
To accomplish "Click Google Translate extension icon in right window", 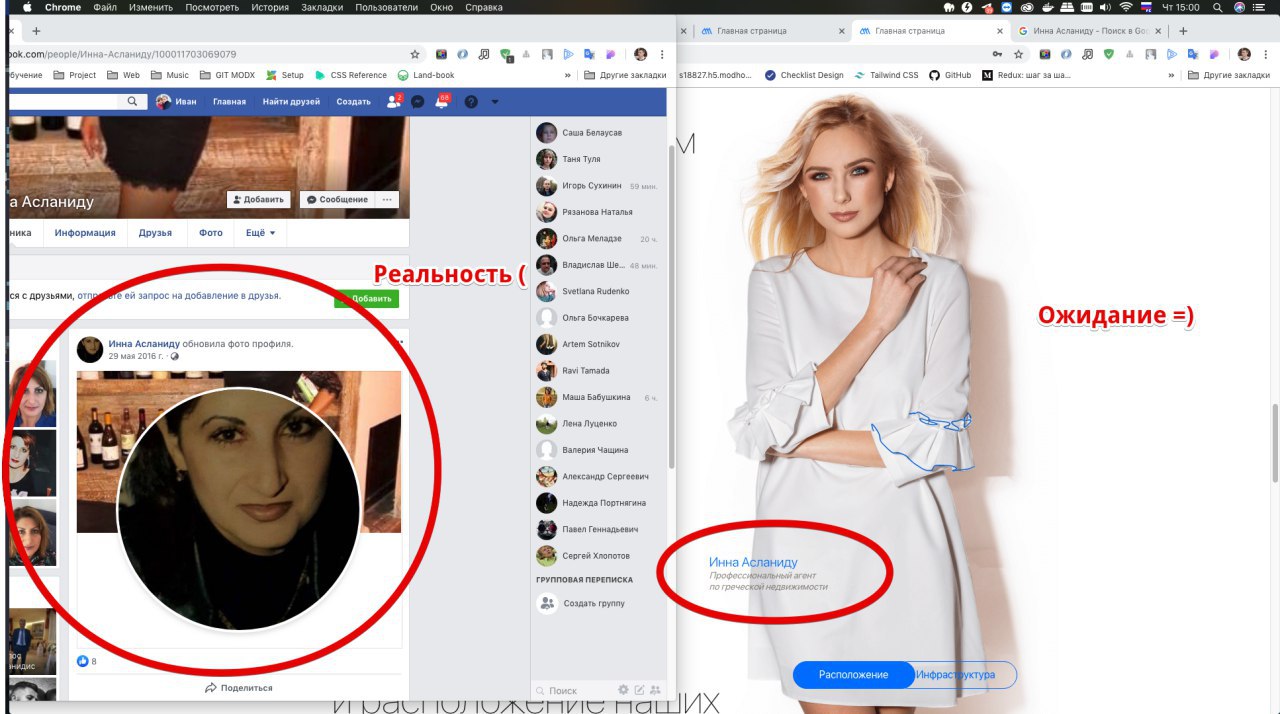I will (x=1194, y=54).
